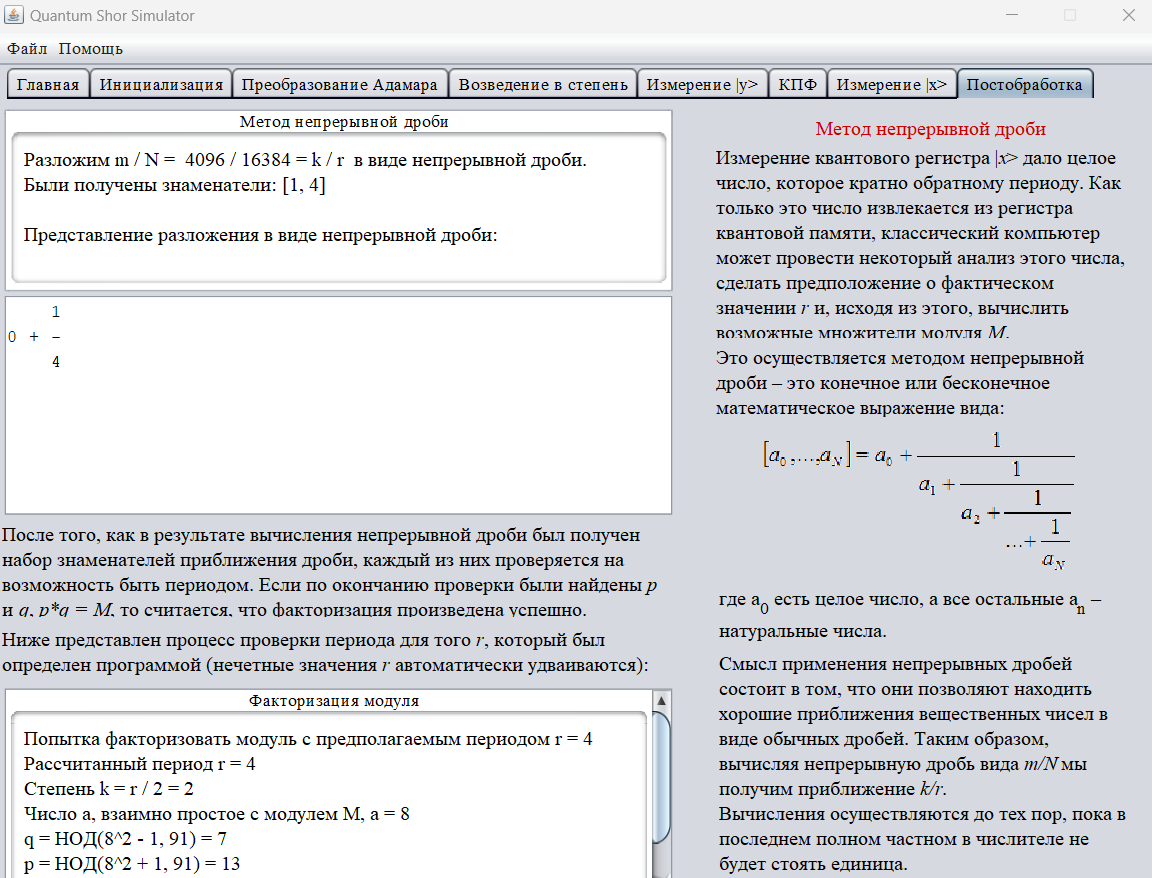Open the КПФ tab

pyautogui.click(x=797, y=84)
